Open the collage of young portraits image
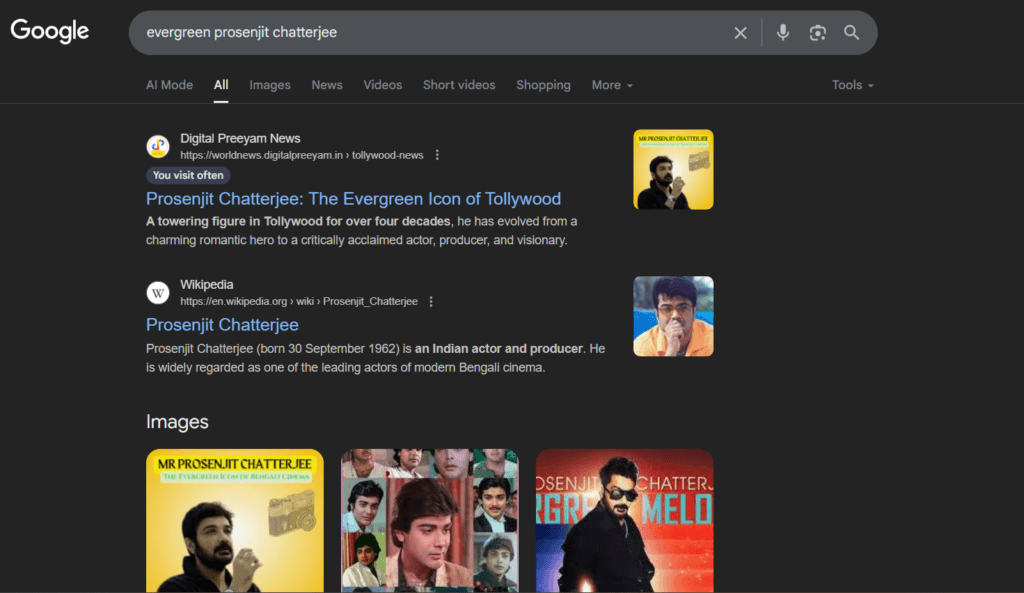Viewport: 1024px width, 593px height. click(429, 521)
